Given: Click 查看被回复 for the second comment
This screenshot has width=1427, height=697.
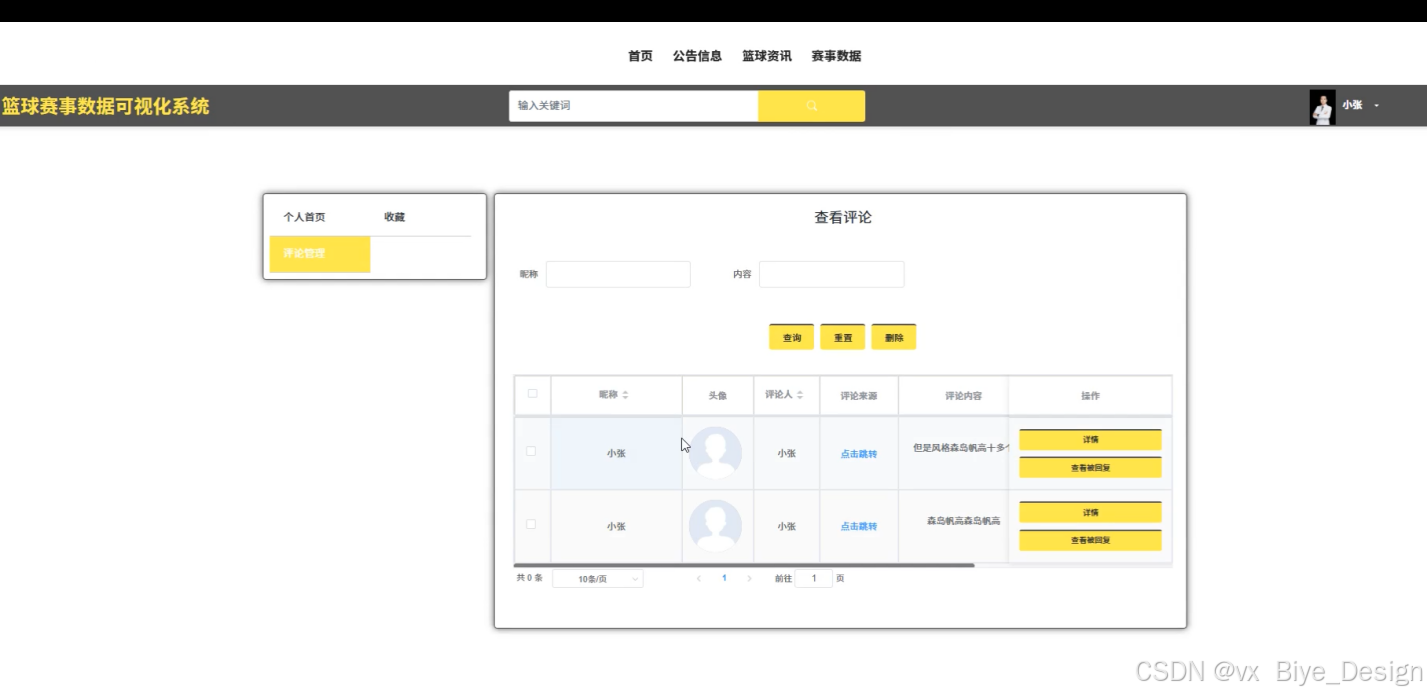Looking at the screenshot, I should (x=1090, y=540).
